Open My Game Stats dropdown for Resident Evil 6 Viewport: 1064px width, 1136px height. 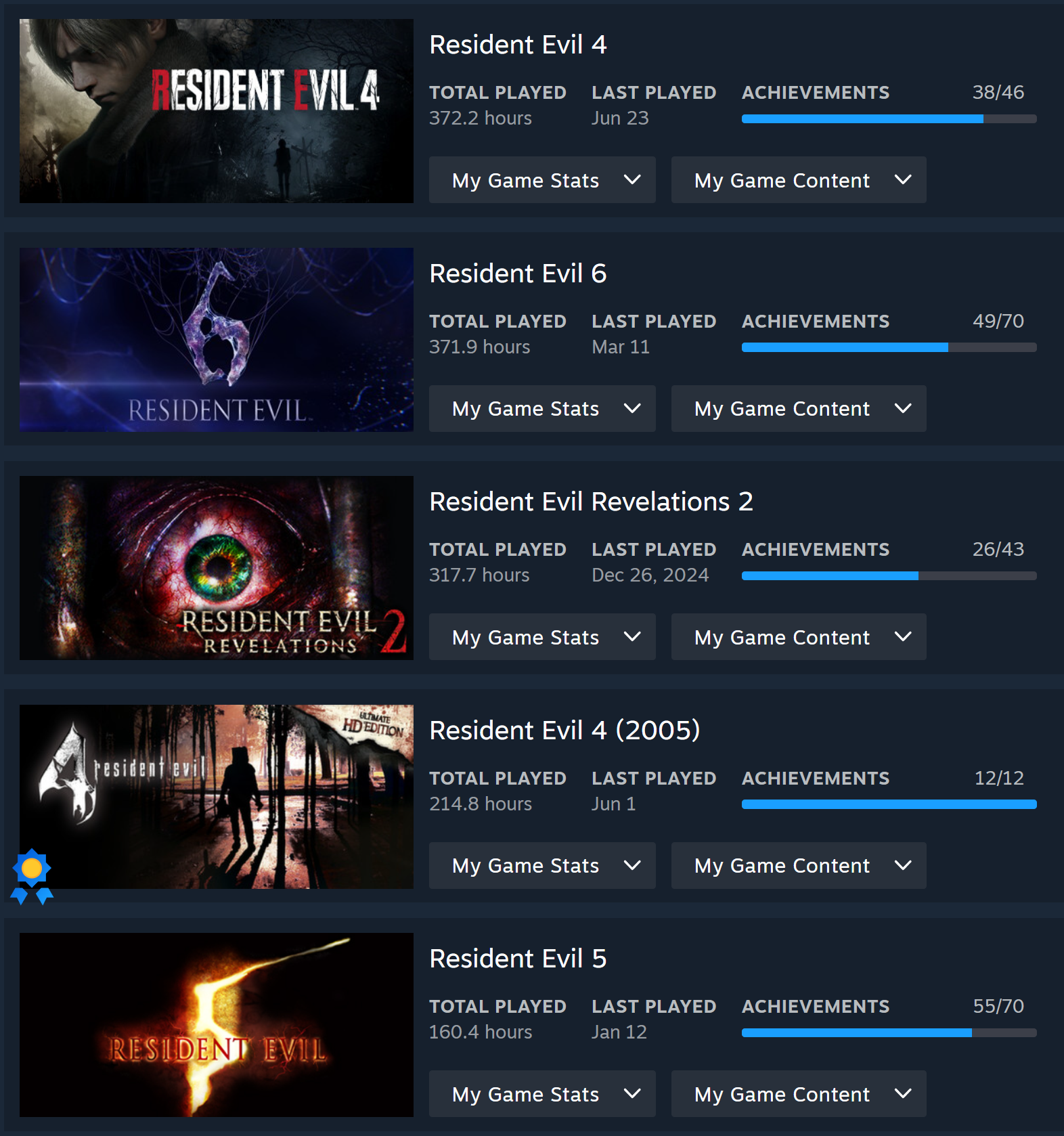542,409
